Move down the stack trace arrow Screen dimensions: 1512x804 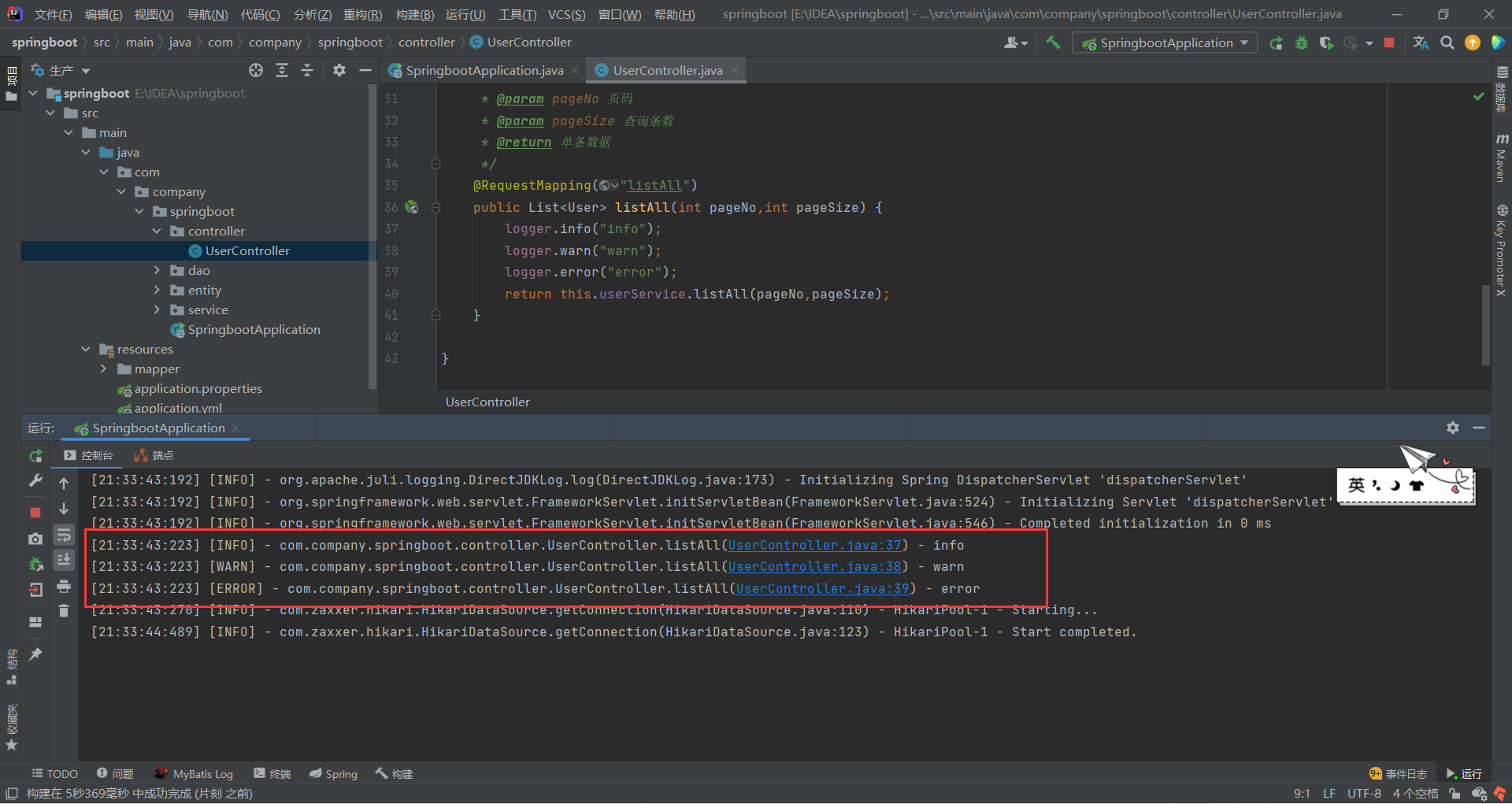coord(64,509)
